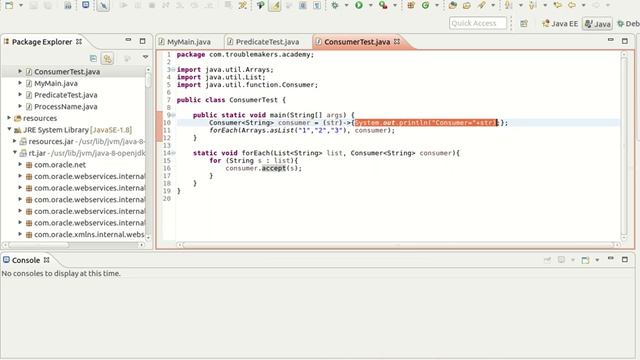The width and height of the screenshot is (640, 360).
Task: Maximize the editor area
Action: [x=625, y=41]
